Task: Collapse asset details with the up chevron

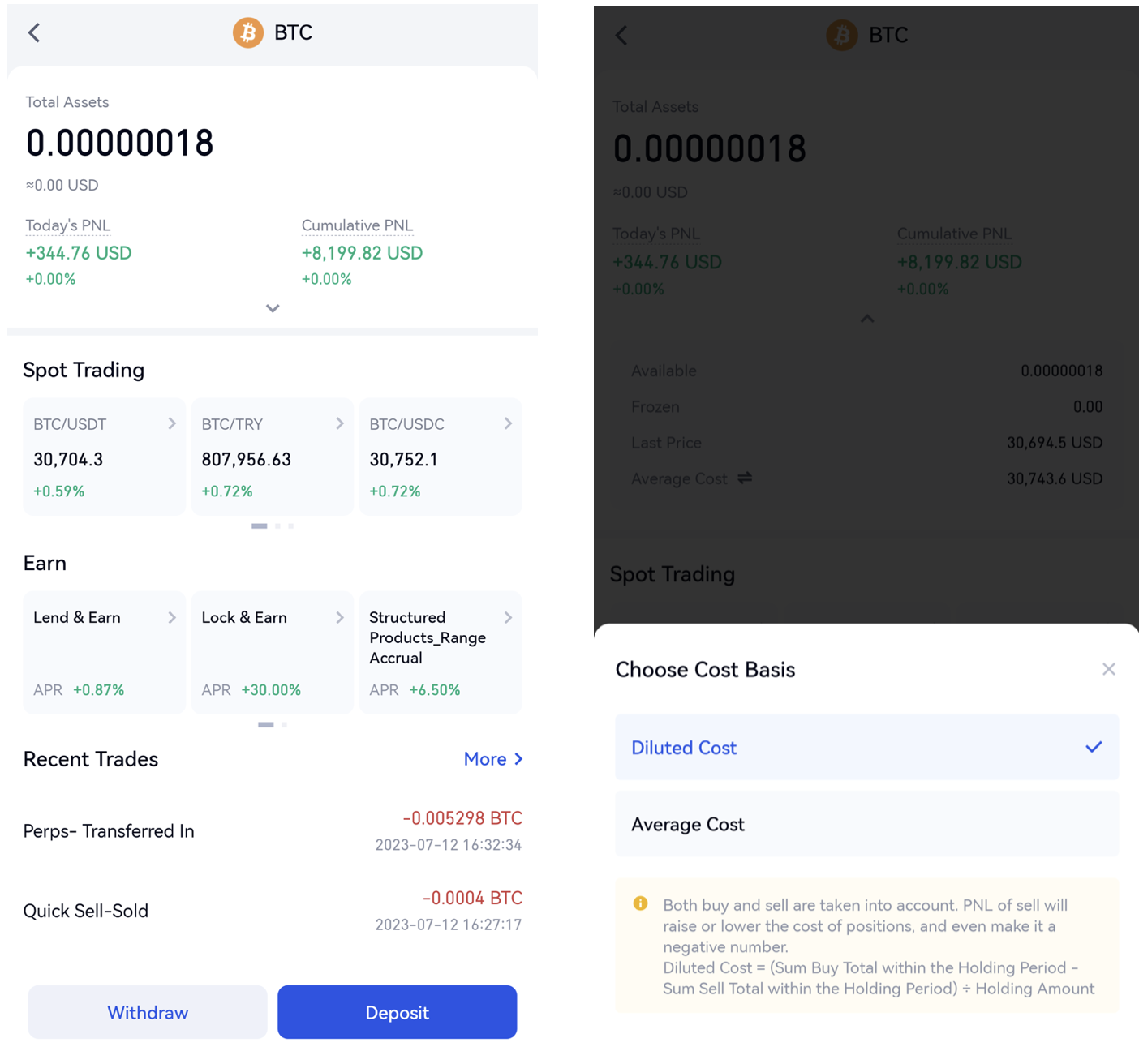Action: [x=867, y=320]
